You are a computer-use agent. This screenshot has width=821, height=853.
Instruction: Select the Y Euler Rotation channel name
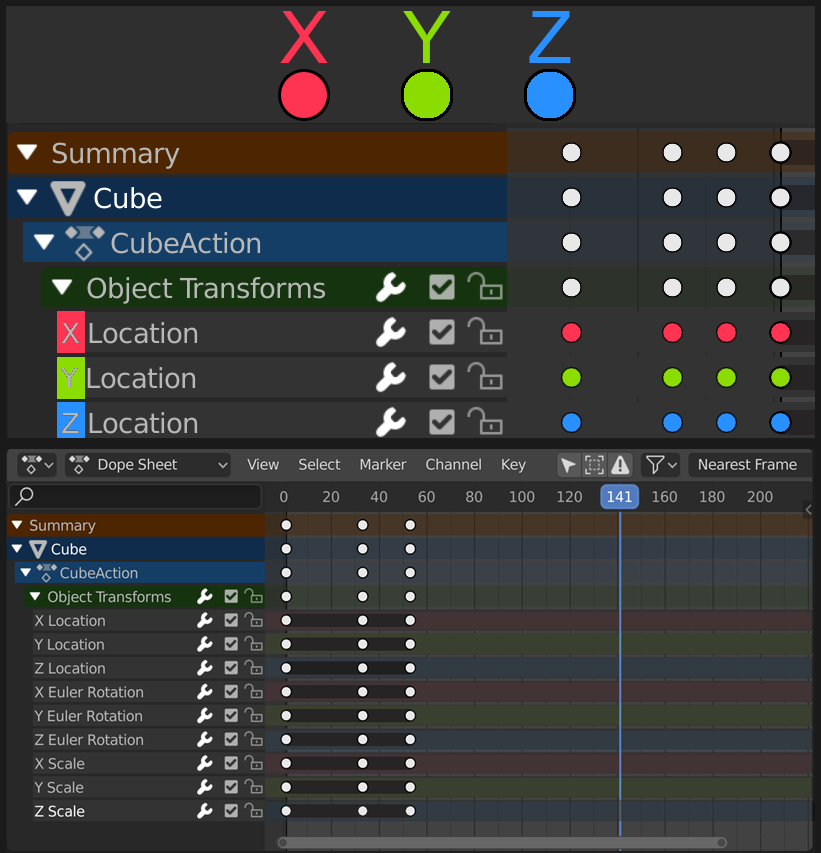89,716
